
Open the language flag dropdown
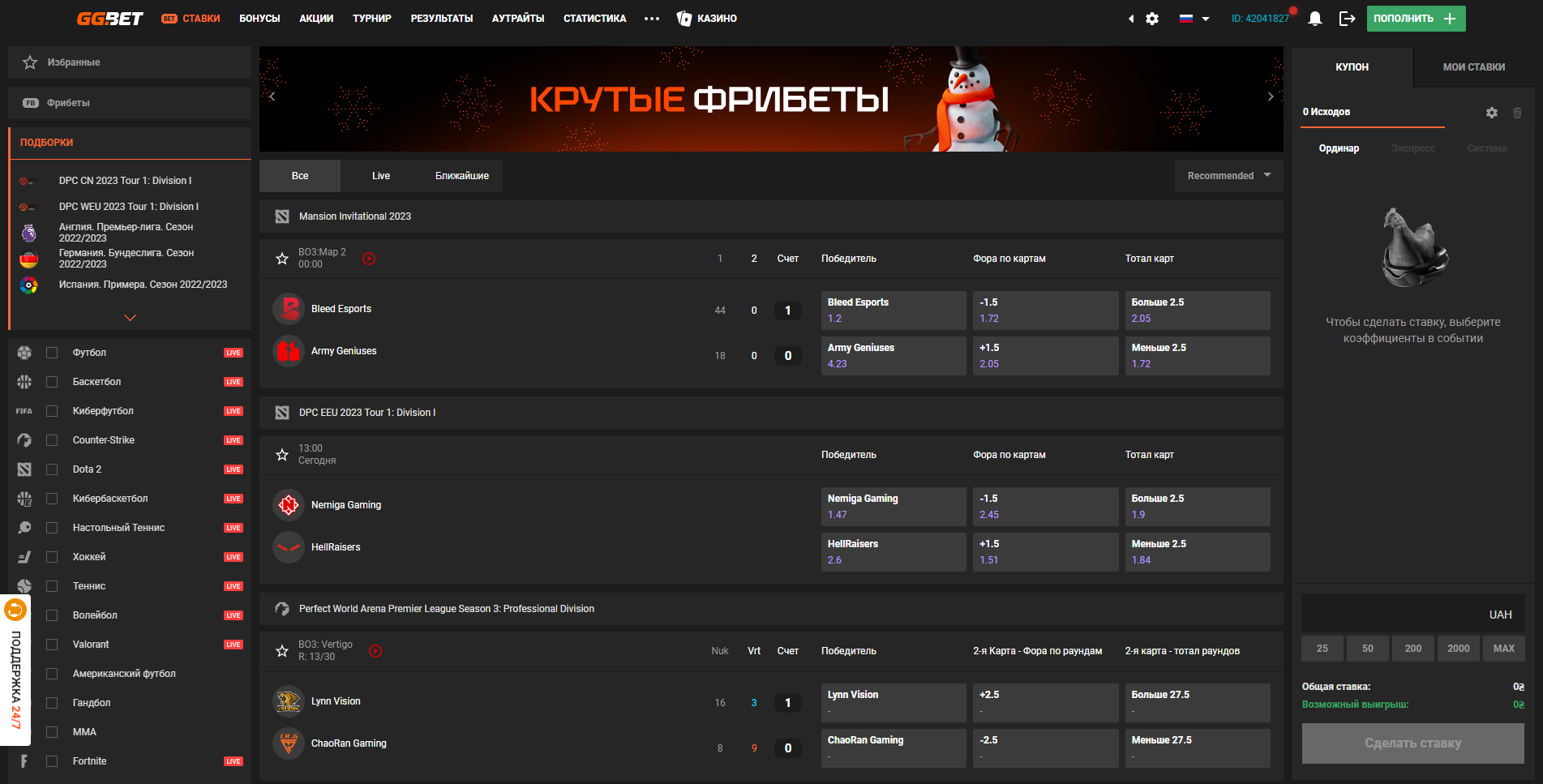(1194, 19)
